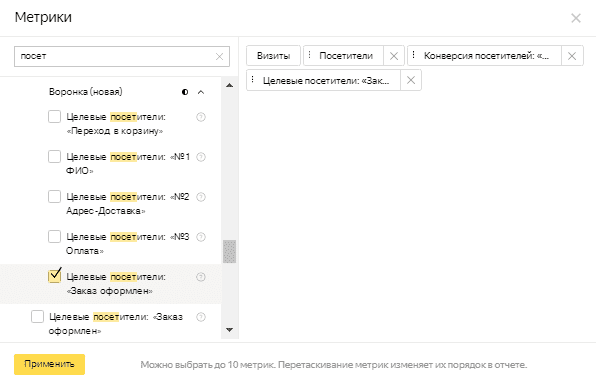
Task: Collapse the Воронка (новая) group chevron
Action: (x=201, y=92)
